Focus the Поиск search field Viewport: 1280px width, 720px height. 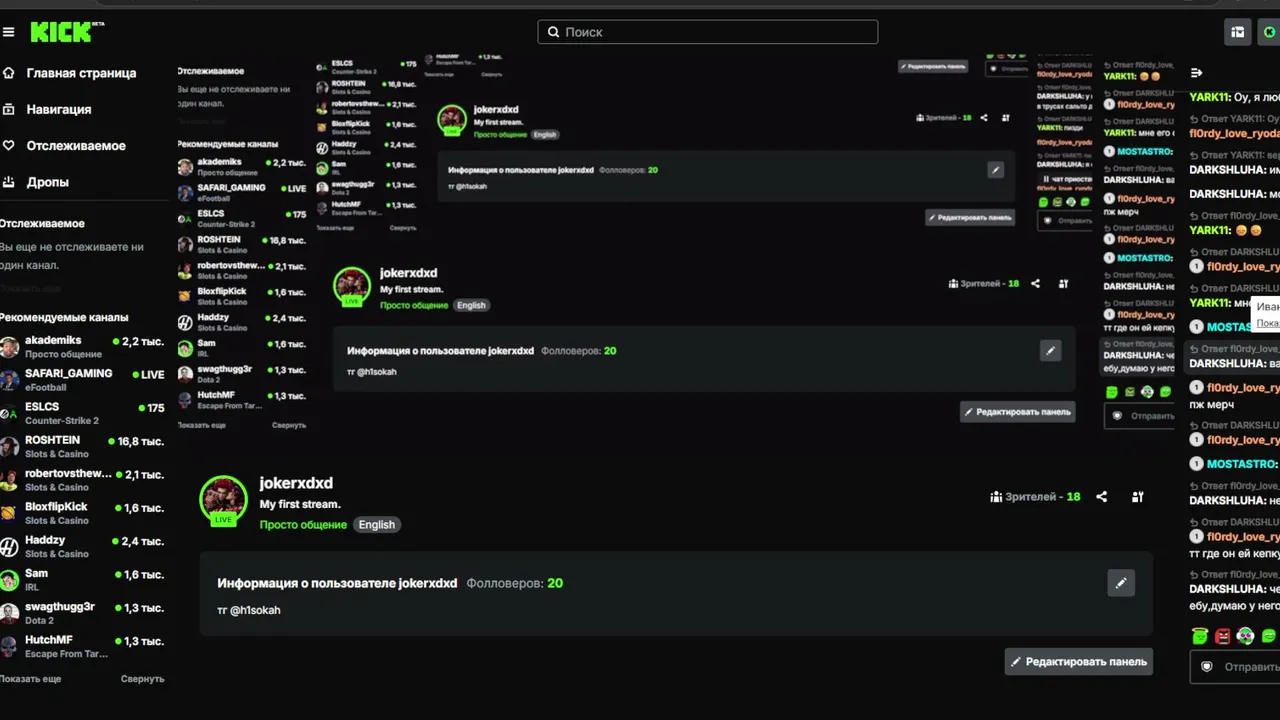click(x=708, y=32)
